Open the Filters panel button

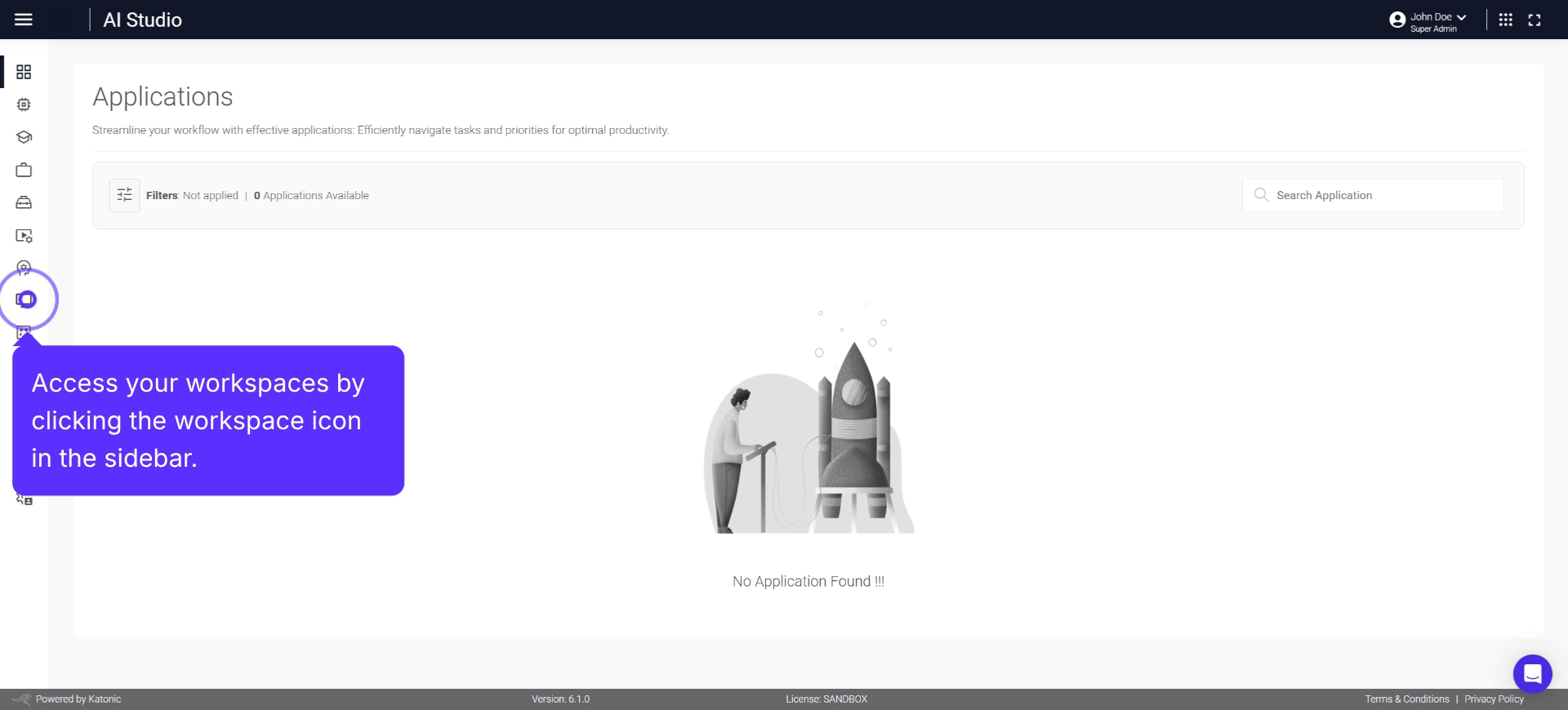pos(124,195)
